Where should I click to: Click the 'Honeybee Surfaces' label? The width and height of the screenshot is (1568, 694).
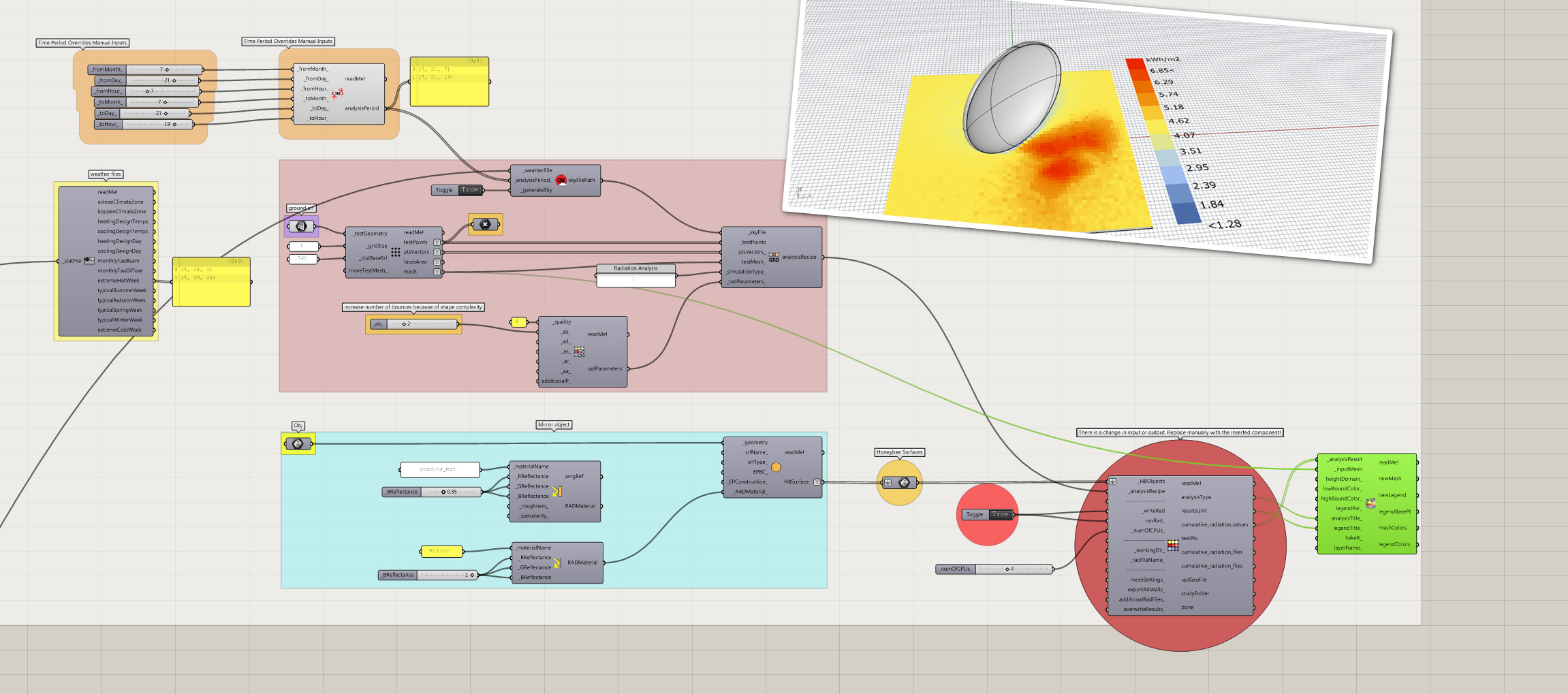click(x=899, y=452)
